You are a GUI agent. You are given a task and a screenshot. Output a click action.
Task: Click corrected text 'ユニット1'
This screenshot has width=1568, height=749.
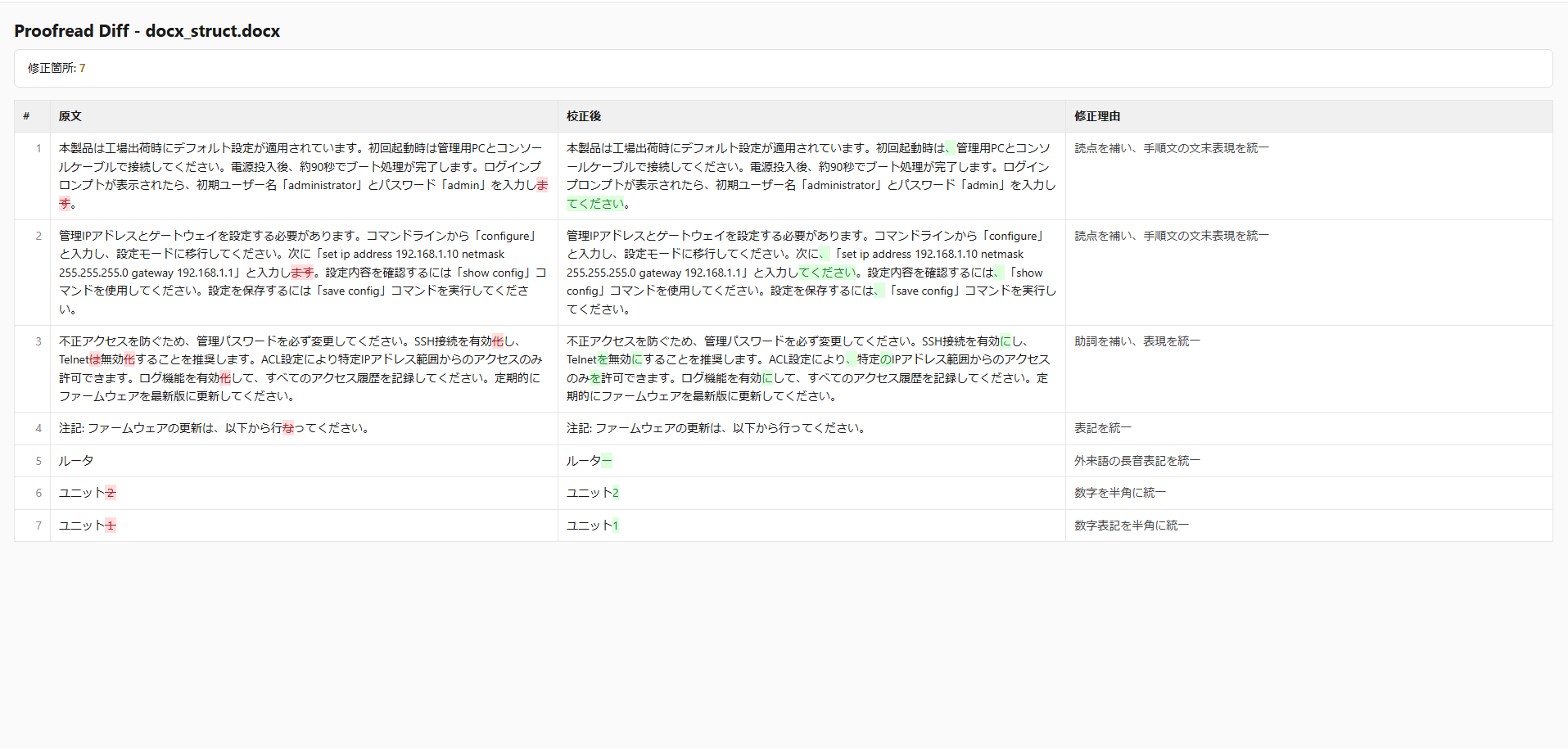pyautogui.click(x=593, y=526)
